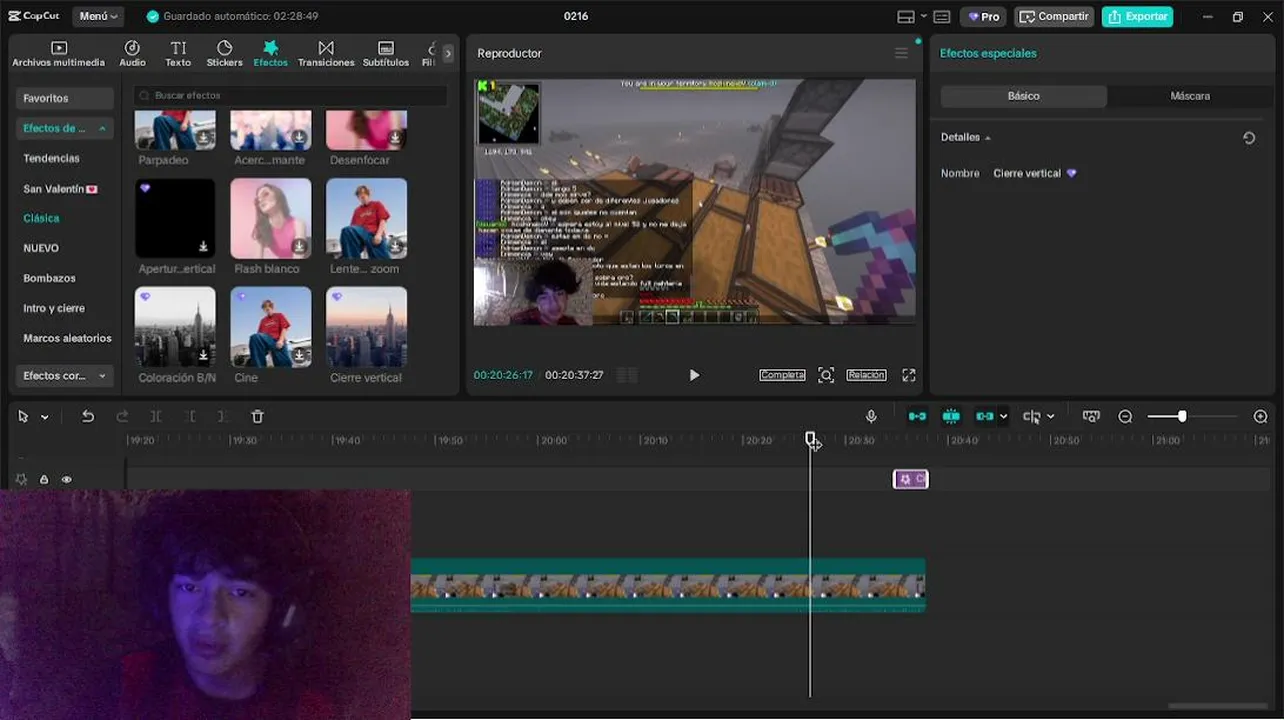The height and width of the screenshot is (720, 1284).
Task: Record a voiceover with the microphone
Action: pyautogui.click(x=871, y=416)
